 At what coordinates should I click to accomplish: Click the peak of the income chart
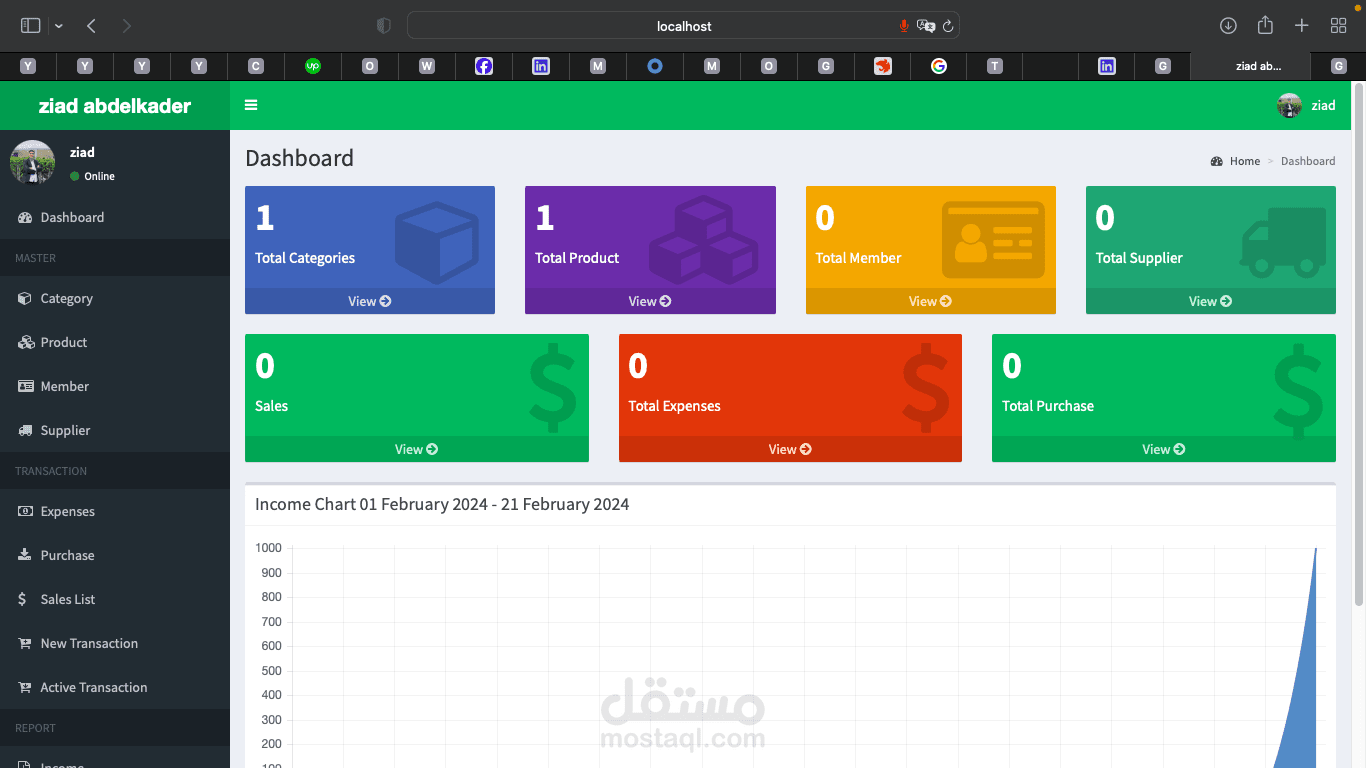click(1316, 550)
